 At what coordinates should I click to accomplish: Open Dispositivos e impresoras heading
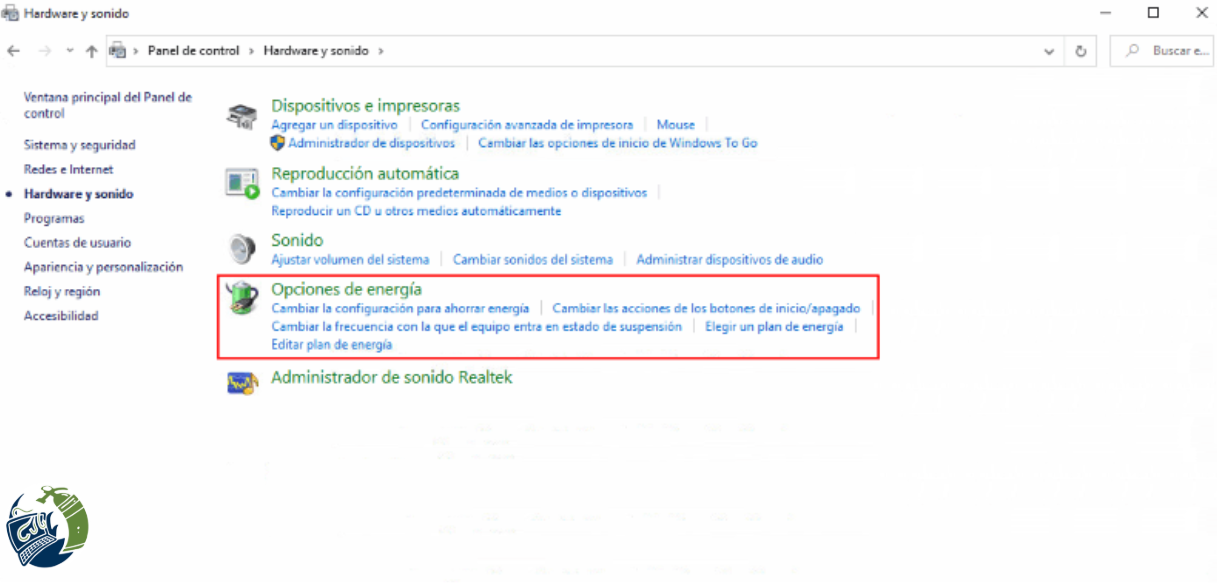click(365, 105)
